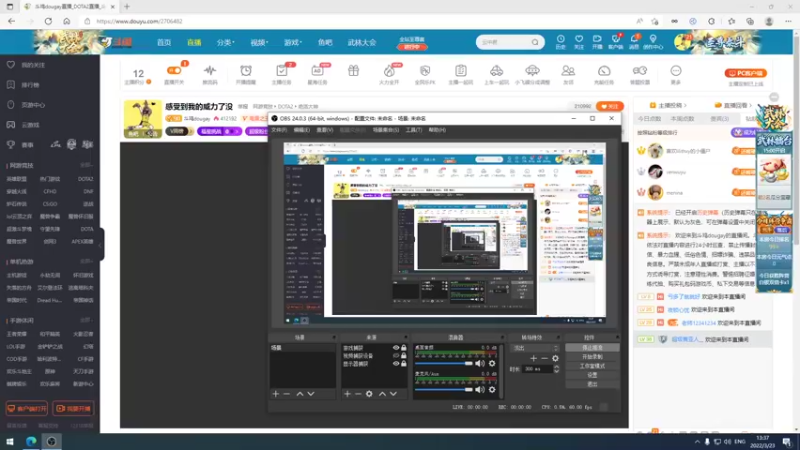Click OBS 开始录制 button
Screen dimensions: 800x450
pos(592,357)
